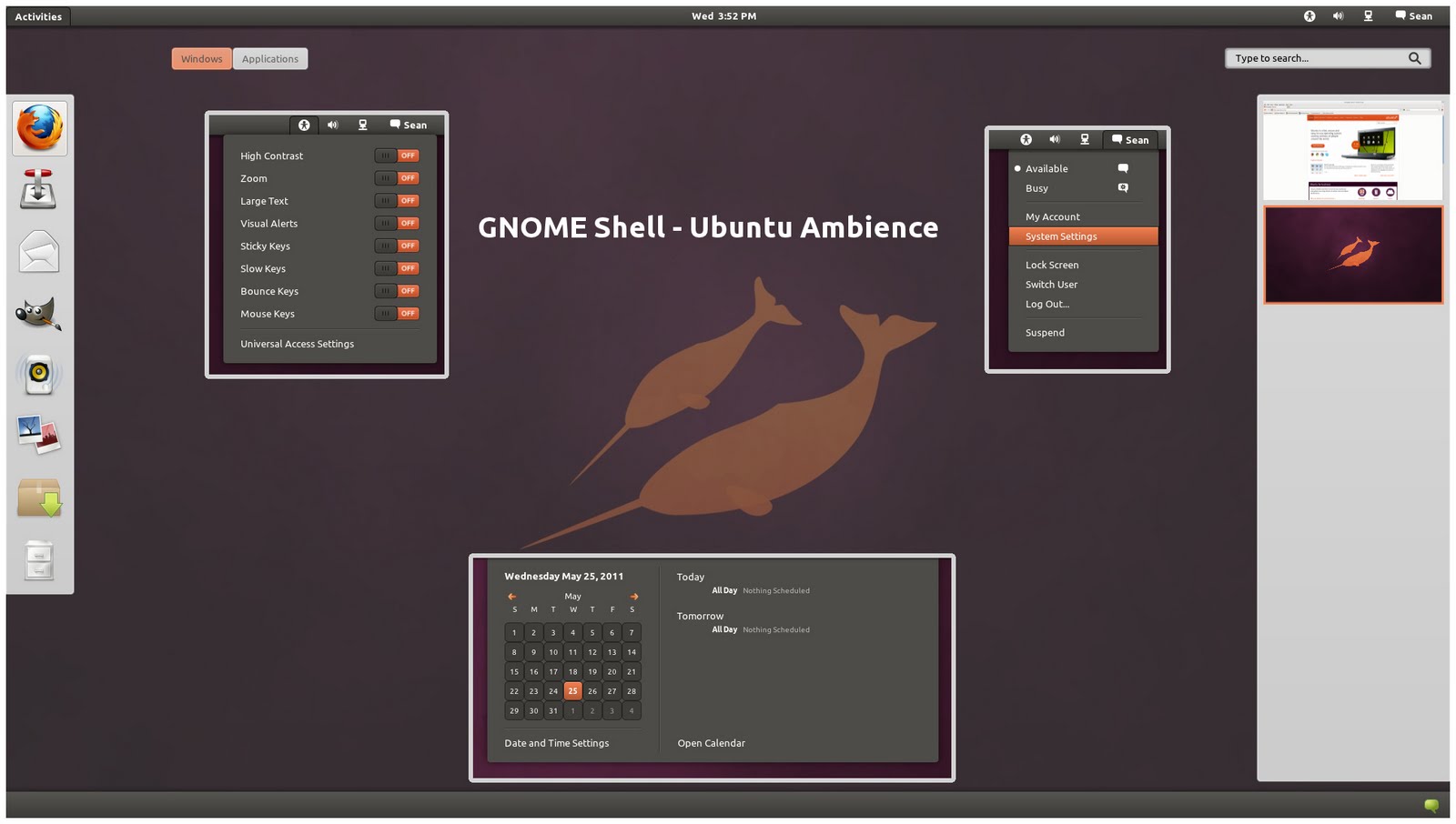Viewport: 1456px width, 824px height.
Task: Go to previous month in the calendar
Action: [511, 596]
